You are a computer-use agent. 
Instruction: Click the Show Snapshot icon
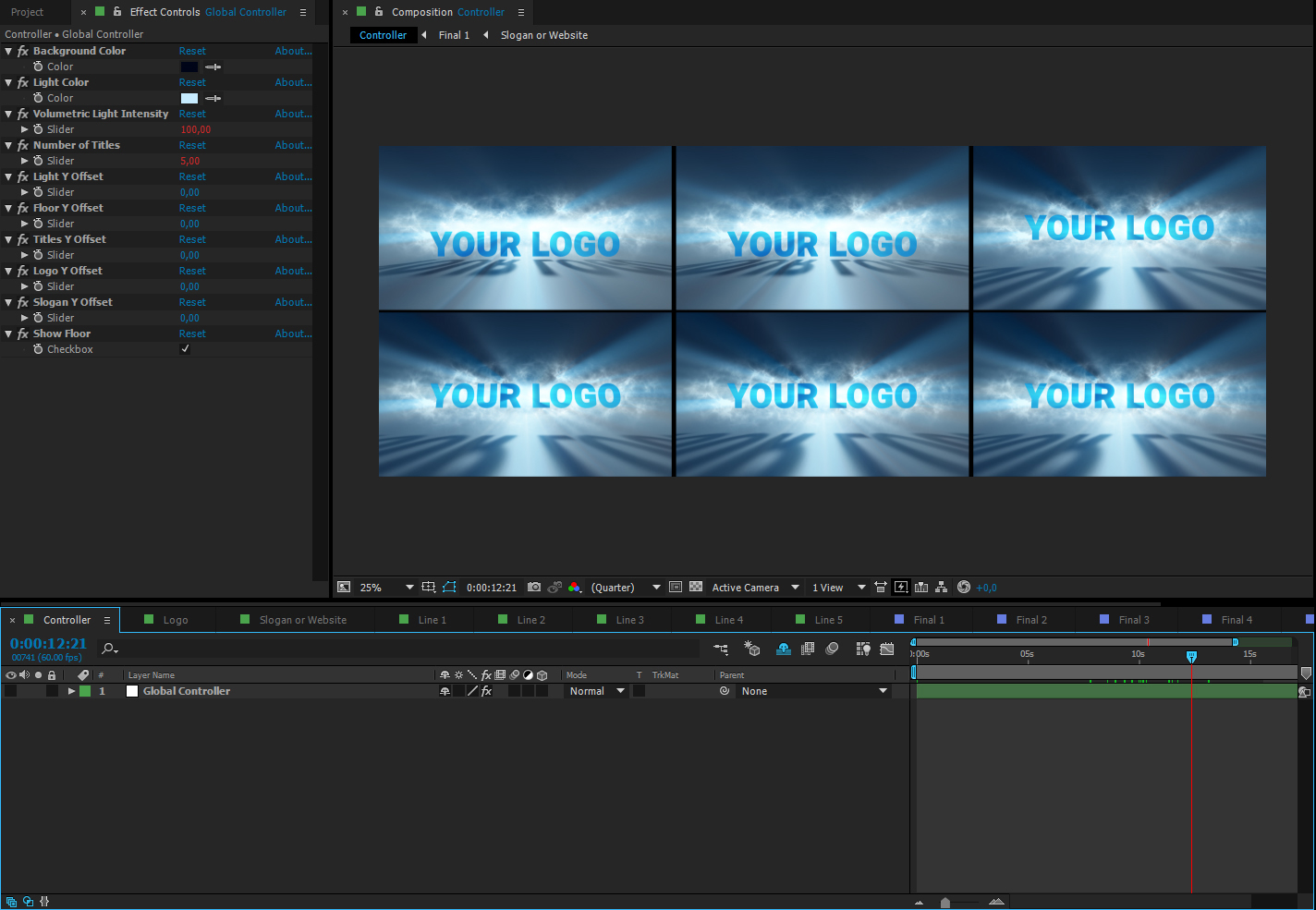coord(554,588)
